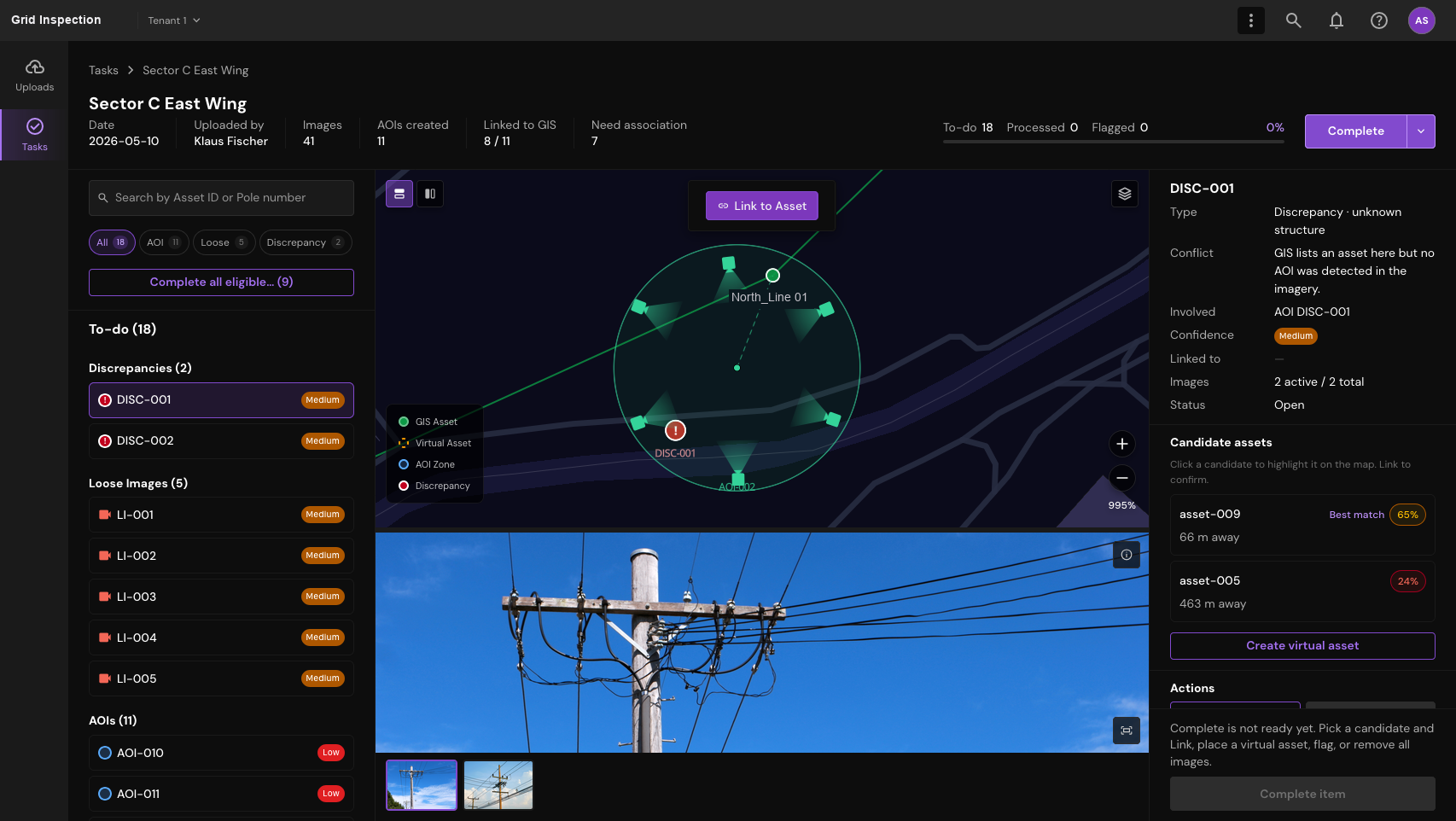Filter list by AOI 11
Image resolution: width=1456 pixels, height=821 pixels.
click(164, 242)
